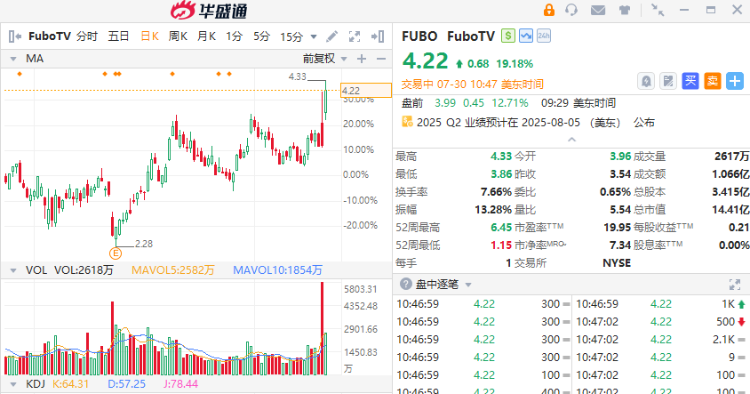750x394 pixels.
Task: Open the 前复权 adjustment dropdown
Action: coord(325,59)
